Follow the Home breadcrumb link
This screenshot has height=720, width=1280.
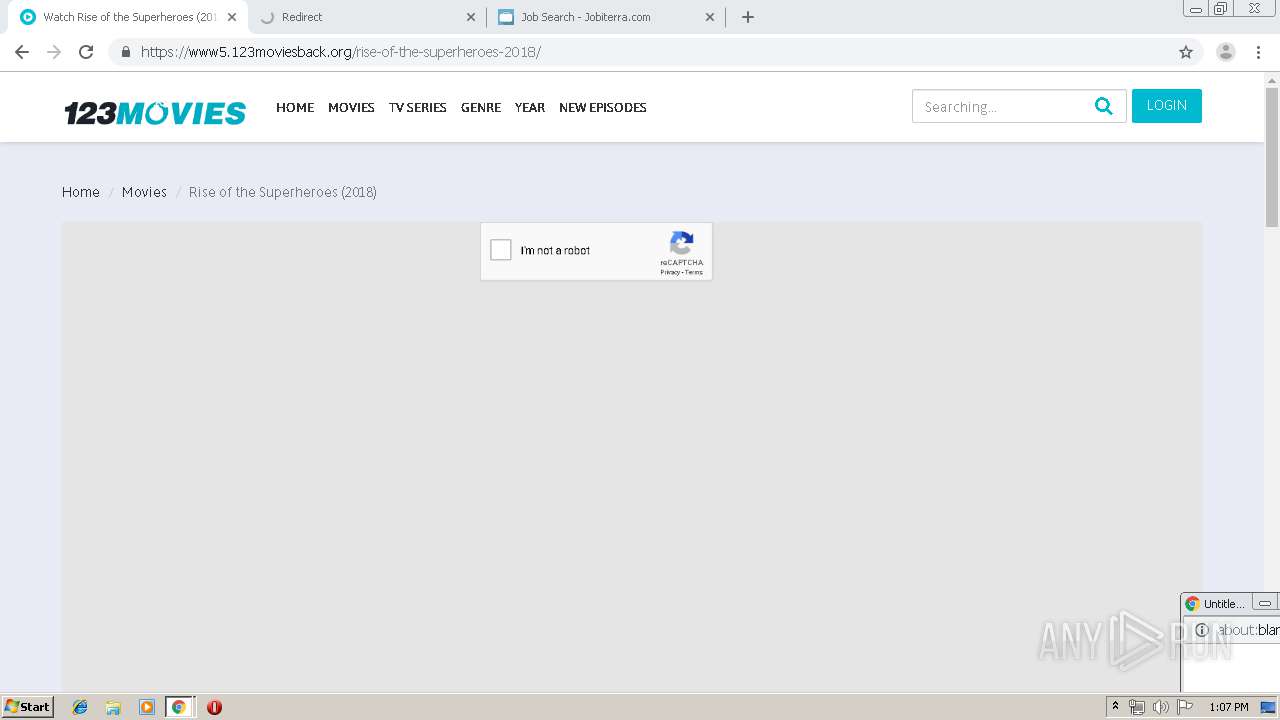(x=81, y=192)
